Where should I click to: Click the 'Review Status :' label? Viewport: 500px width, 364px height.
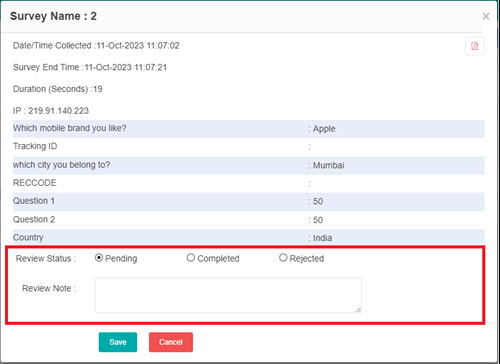(x=46, y=258)
